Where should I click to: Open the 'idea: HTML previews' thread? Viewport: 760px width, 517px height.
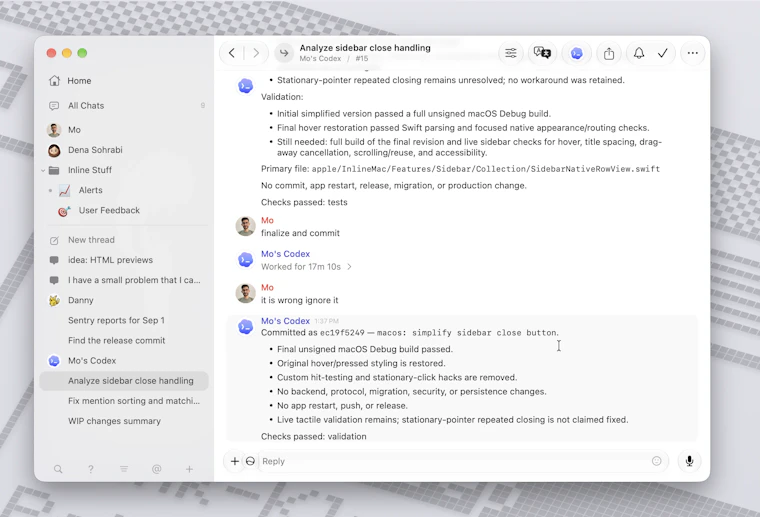(125, 260)
